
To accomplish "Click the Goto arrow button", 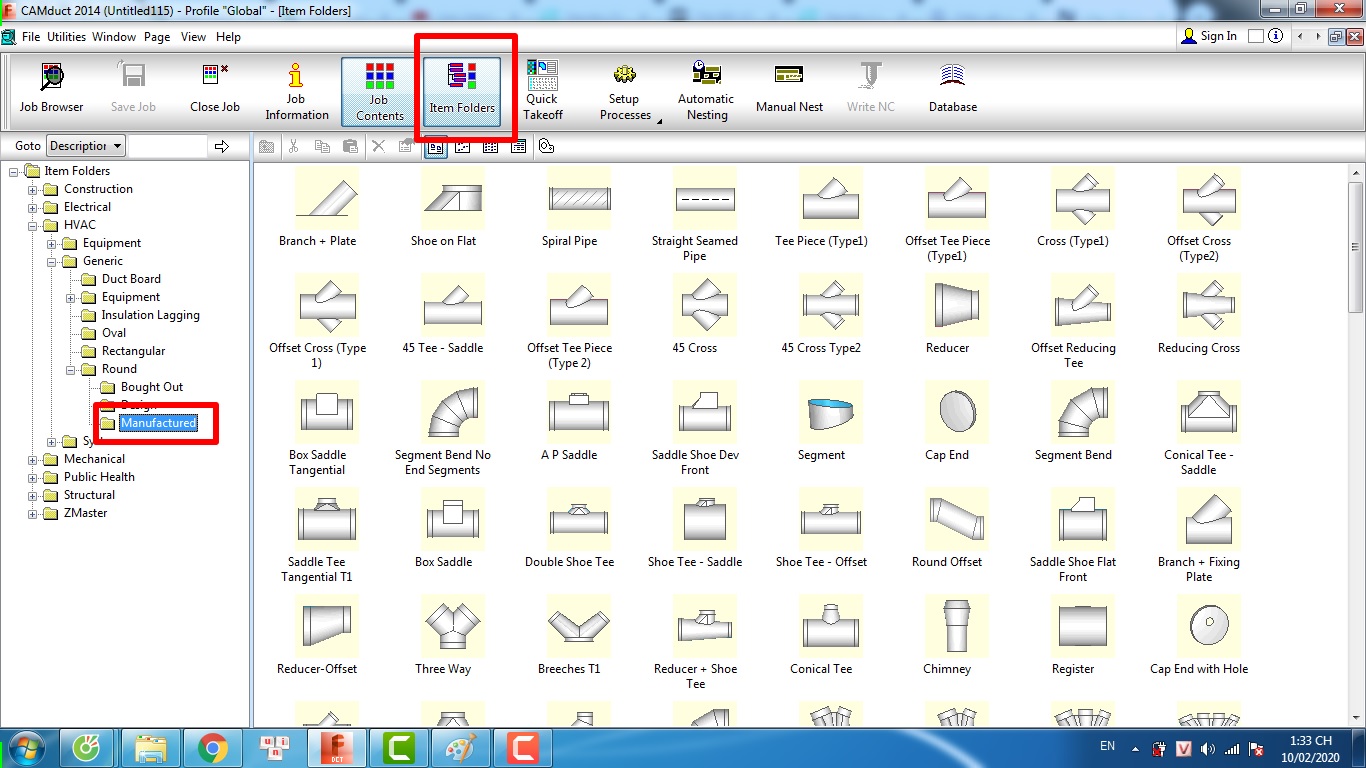I will pyautogui.click(x=222, y=147).
